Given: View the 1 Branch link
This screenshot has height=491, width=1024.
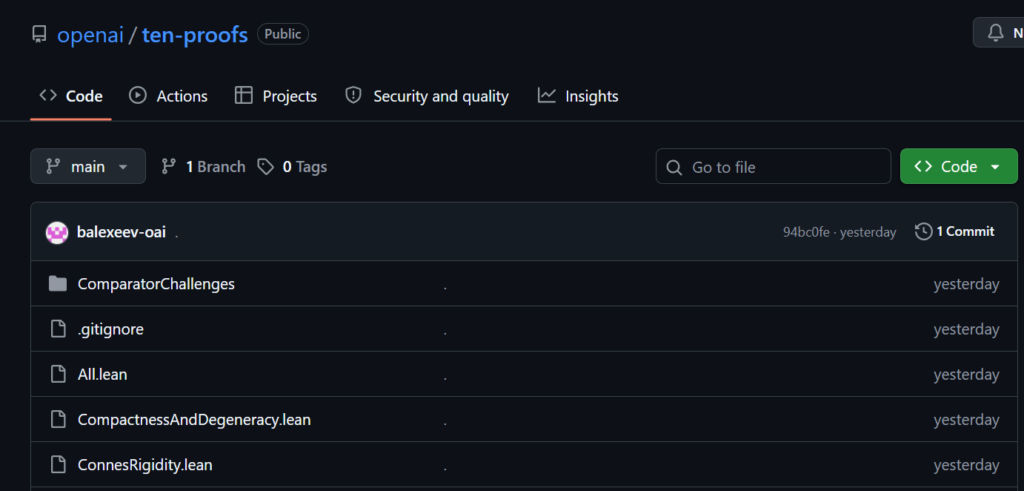Looking at the screenshot, I should [x=203, y=166].
